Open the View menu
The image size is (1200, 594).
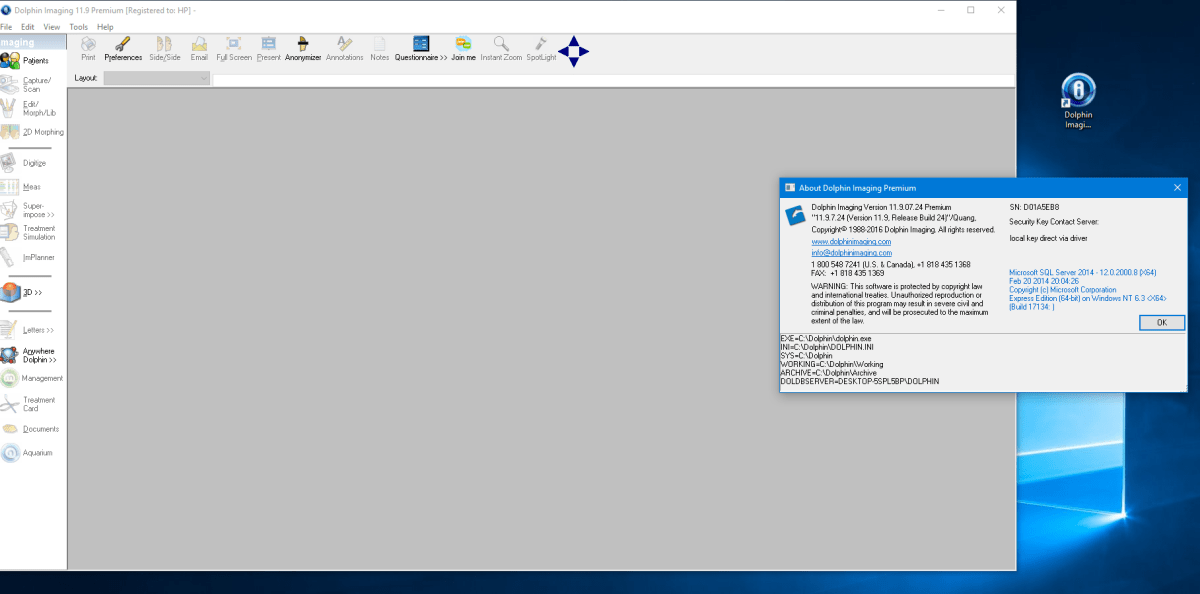[x=52, y=27]
